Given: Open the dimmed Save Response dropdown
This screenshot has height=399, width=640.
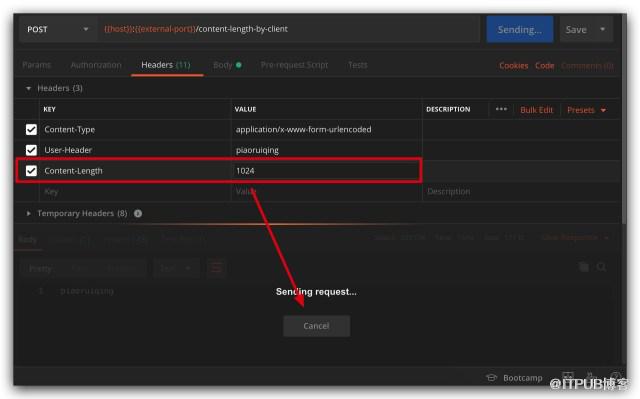Looking at the screenshot, I should [575, 237].
